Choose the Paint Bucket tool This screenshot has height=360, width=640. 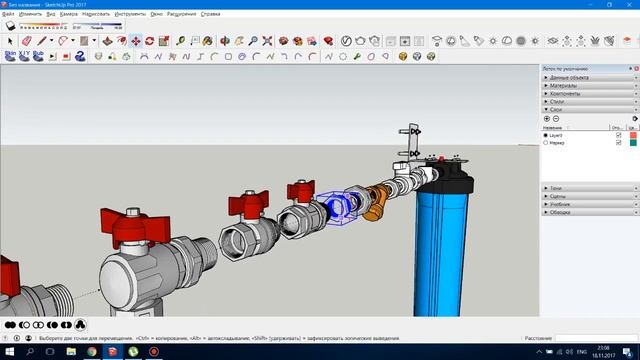click(x=208, y=41)
